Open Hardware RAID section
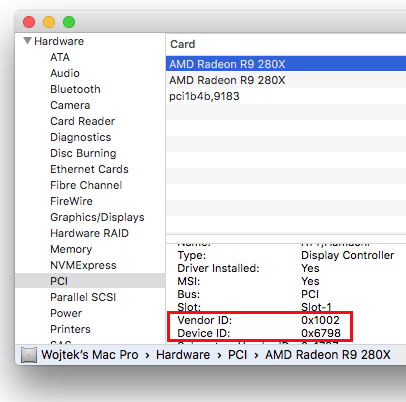 (89, 233)
